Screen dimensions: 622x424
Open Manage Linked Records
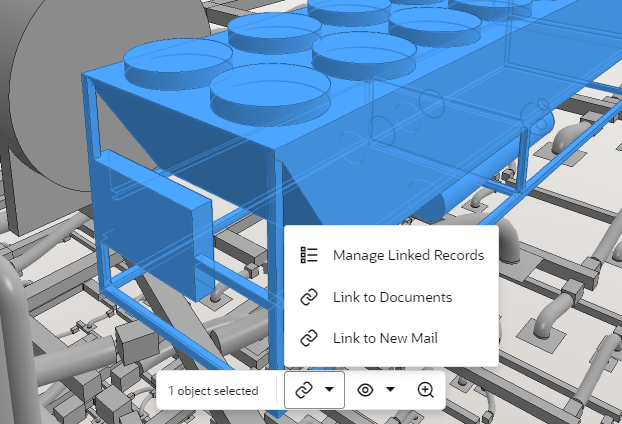[x=392, y=255]
